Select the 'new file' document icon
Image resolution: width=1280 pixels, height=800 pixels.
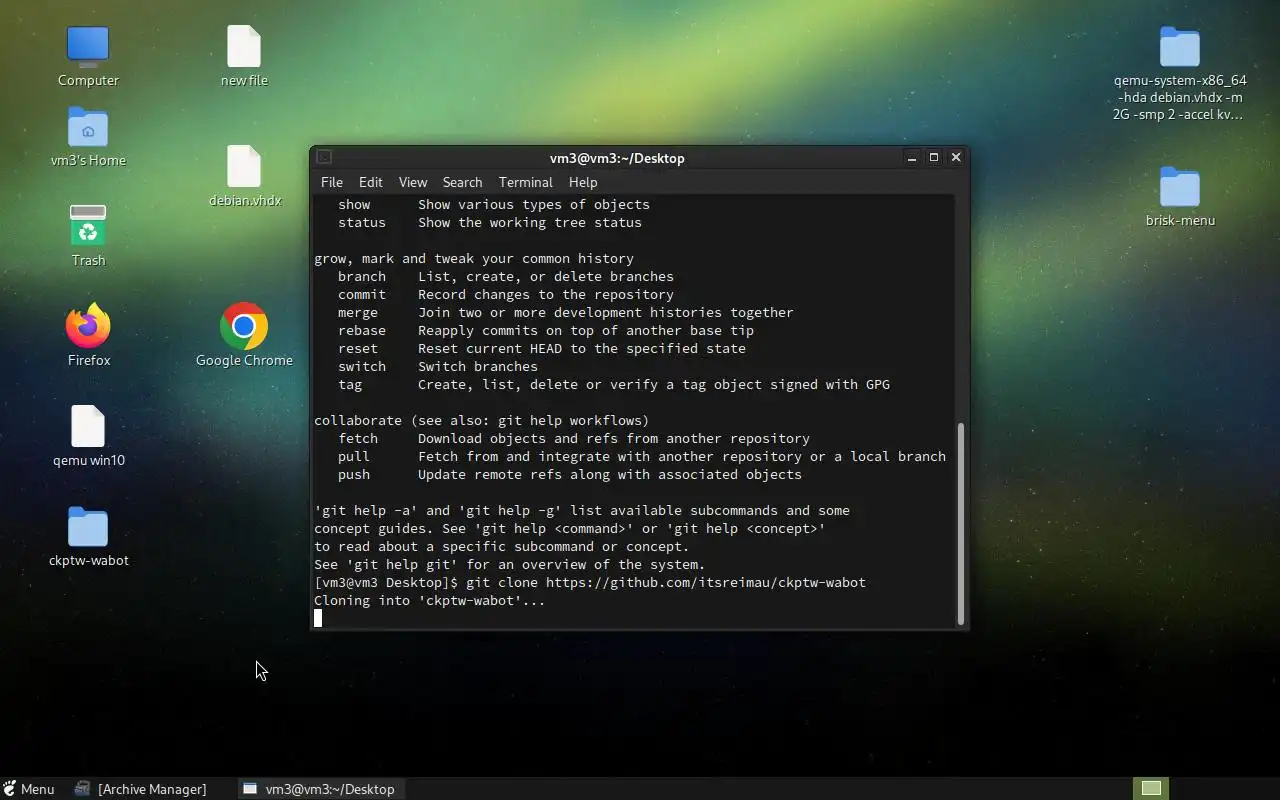click(x=244, y=46)
